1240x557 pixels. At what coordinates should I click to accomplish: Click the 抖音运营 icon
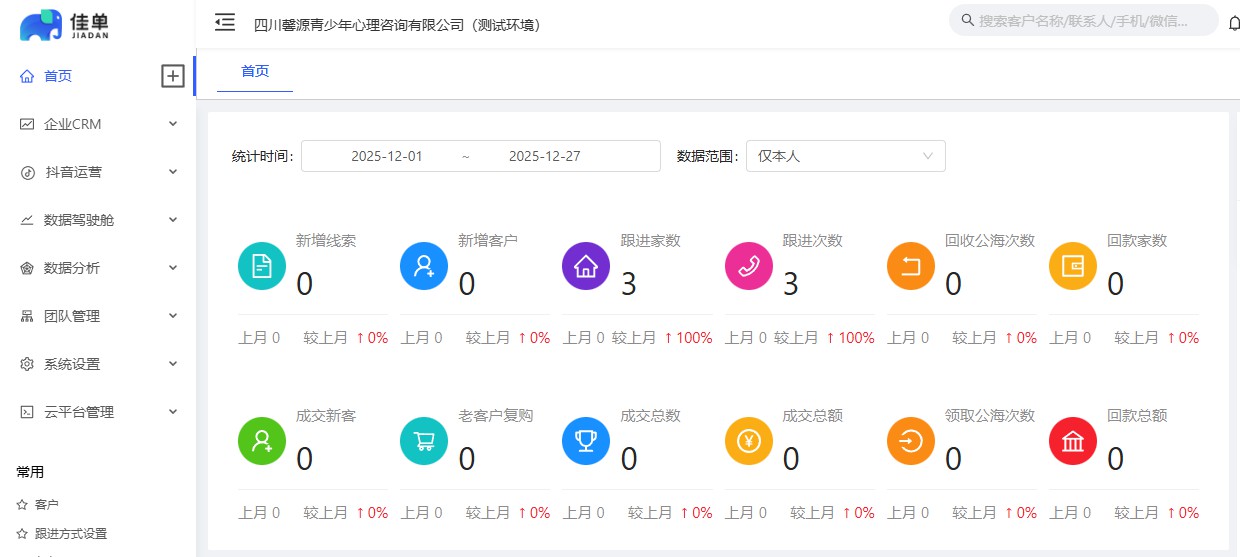pos(27,172)
